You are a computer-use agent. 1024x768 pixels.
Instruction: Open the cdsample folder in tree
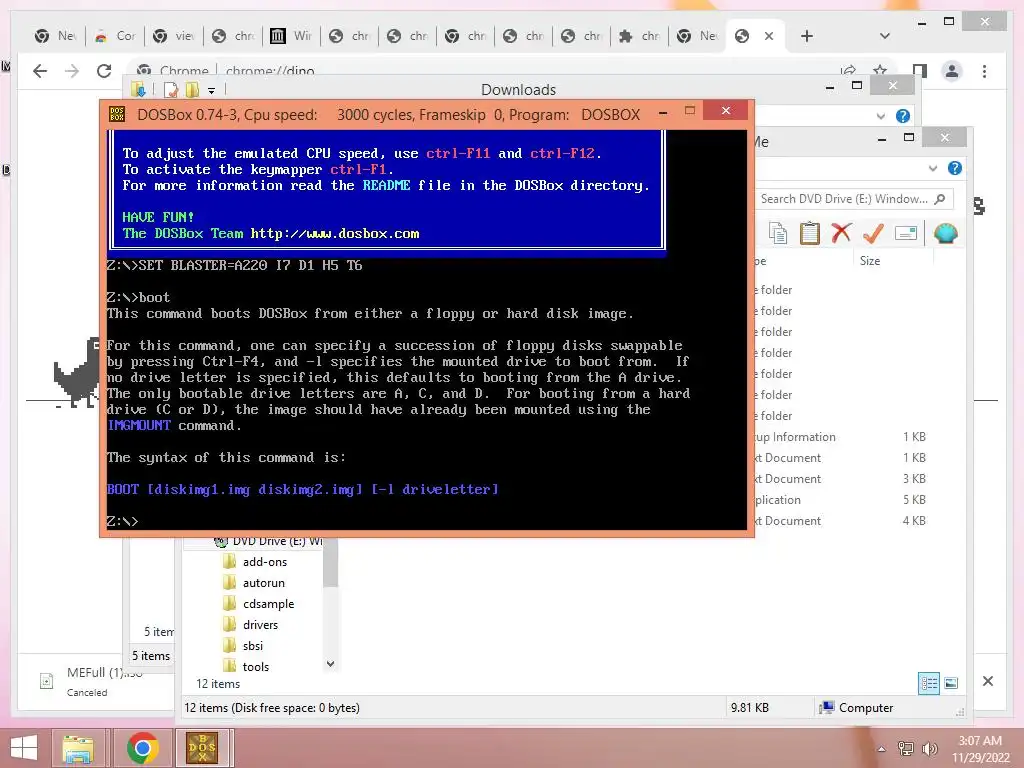point(268,603)
